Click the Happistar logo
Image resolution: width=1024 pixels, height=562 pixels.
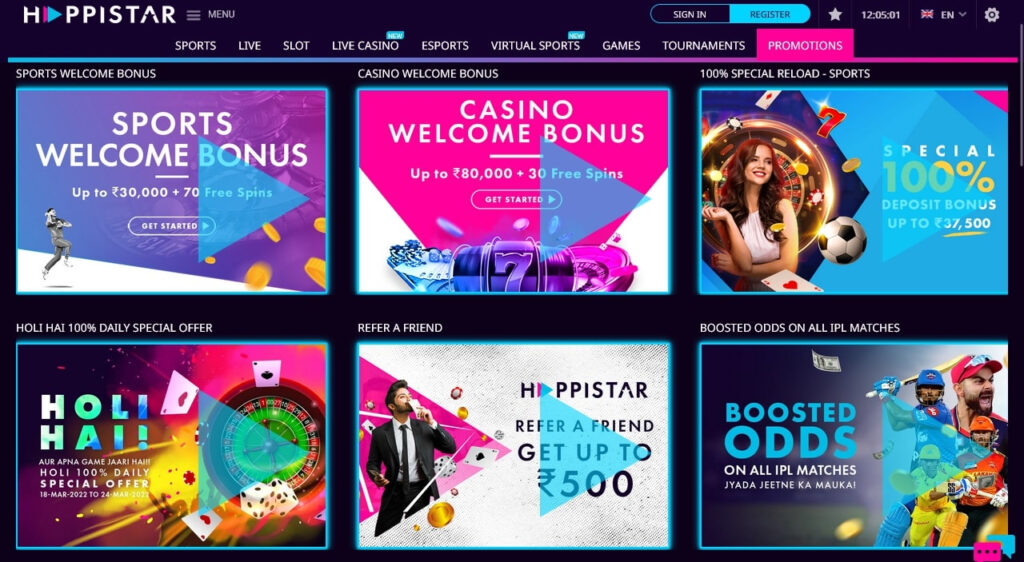point(99,14)
